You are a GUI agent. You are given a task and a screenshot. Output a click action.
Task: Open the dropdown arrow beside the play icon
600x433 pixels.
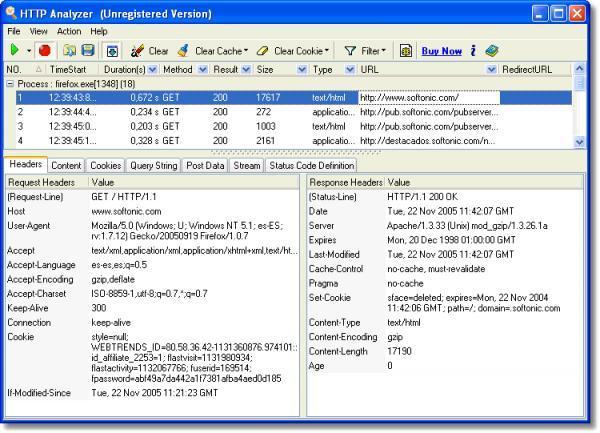click(29, 50)
